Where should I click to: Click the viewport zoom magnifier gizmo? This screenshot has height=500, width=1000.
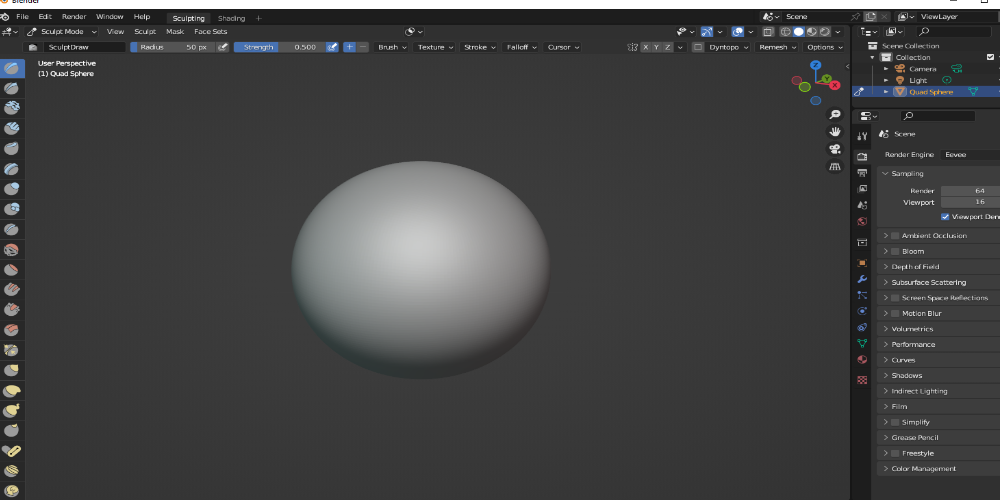[x=834, y=115]
